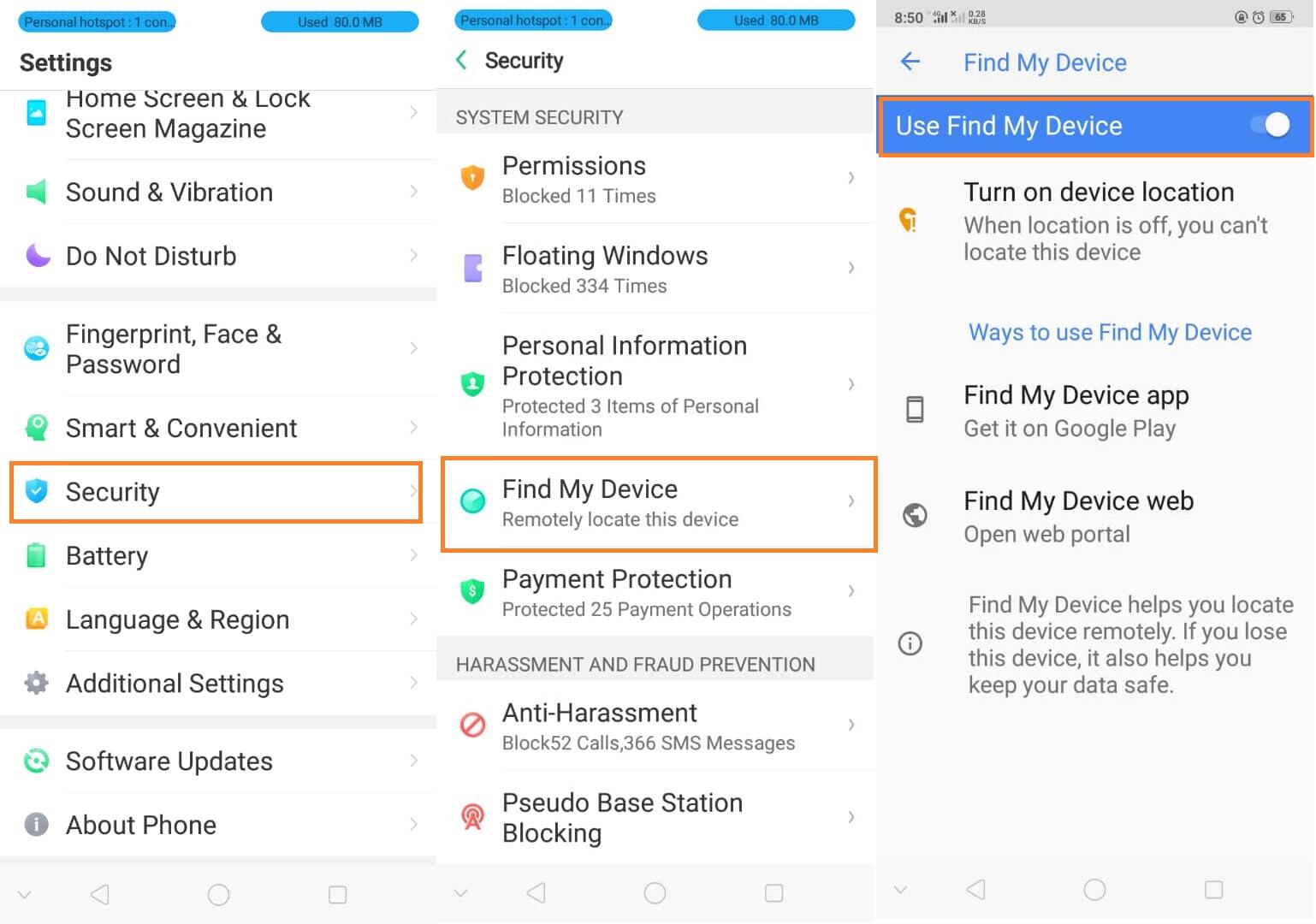
Task: Tap the Permissions shield icon
Action: tap(472, 178)
